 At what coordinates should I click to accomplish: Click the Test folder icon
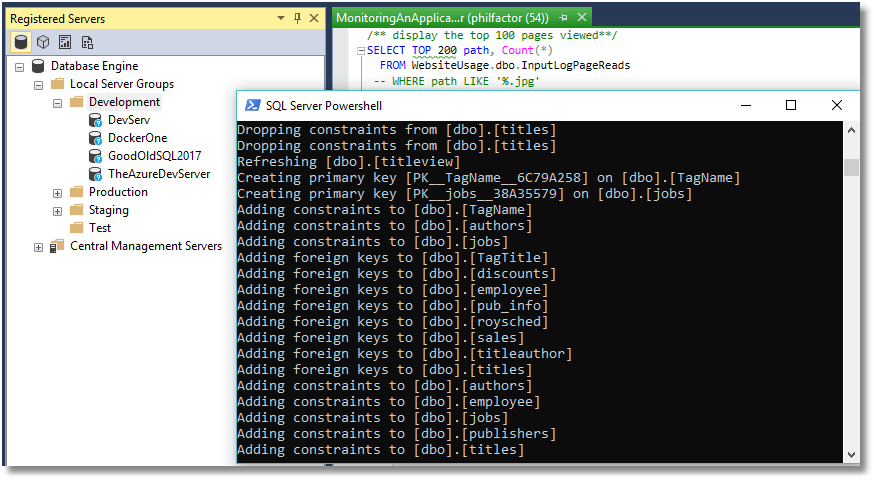pyautogui.click(x=76, y=227)
